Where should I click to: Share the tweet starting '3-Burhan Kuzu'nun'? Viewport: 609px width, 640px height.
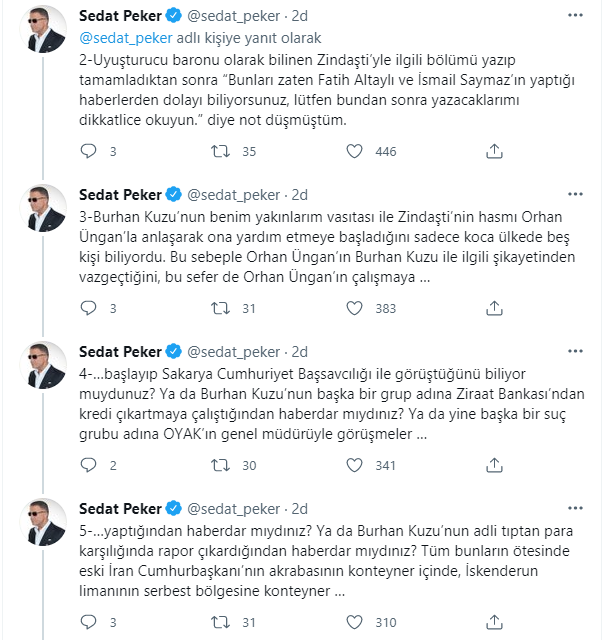pyautogui.click(x=494, y=308)
